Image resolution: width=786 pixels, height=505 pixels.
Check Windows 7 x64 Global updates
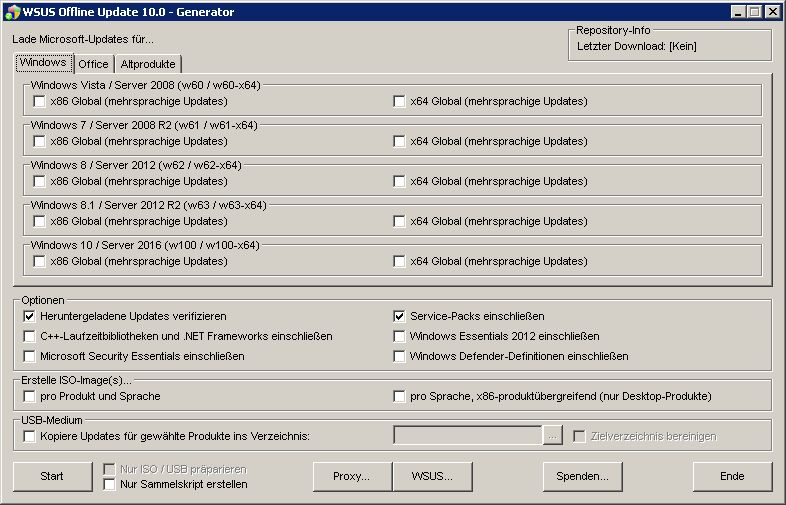(x=400, y=141)
